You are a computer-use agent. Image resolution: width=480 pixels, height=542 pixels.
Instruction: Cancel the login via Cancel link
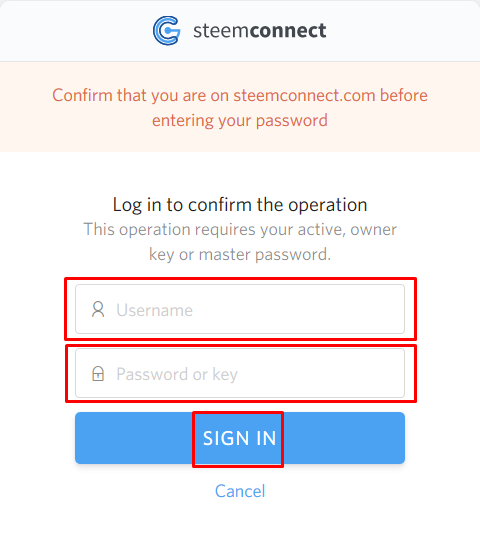[x=240, y=491]
